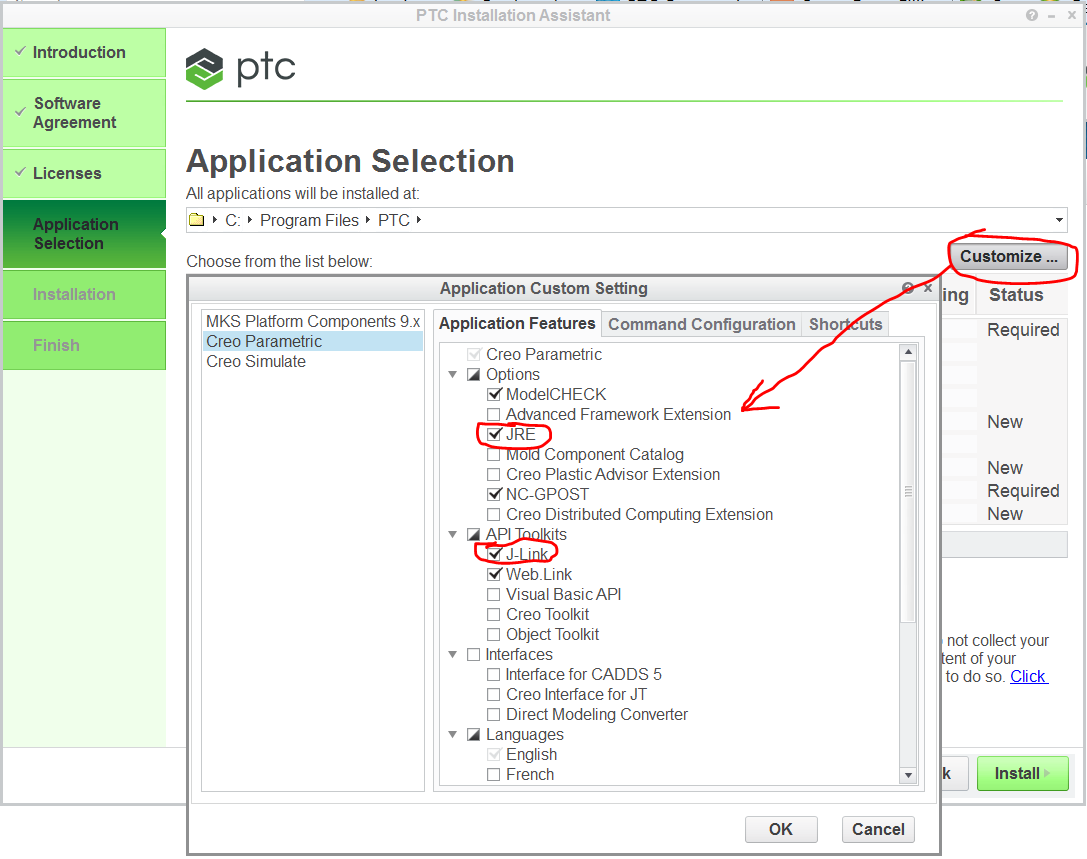Click Cancel in custom setting dialog

(878, 829)
